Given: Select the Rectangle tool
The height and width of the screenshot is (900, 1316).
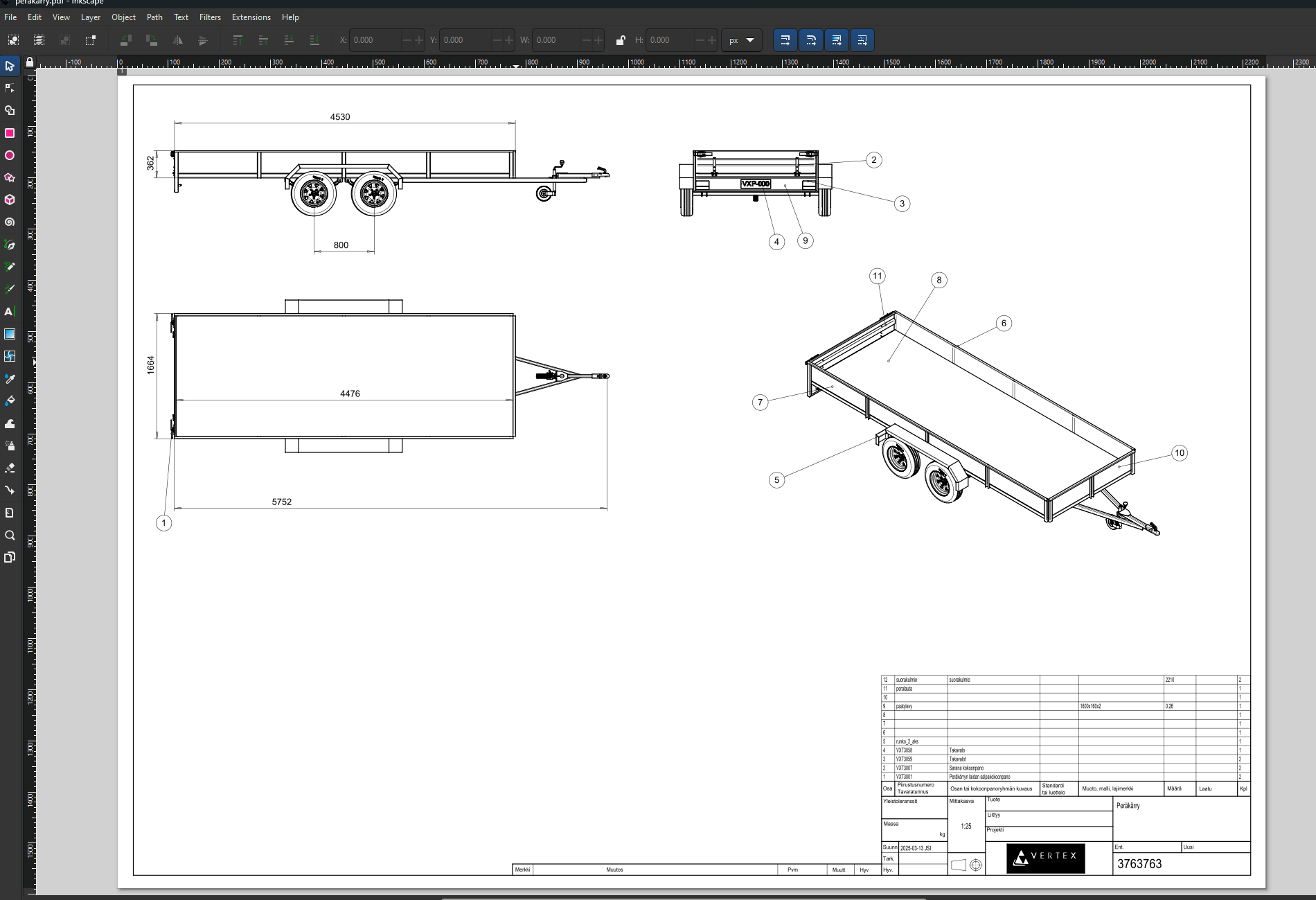Looking at the screenshot, I should click(x=10, y=133).
